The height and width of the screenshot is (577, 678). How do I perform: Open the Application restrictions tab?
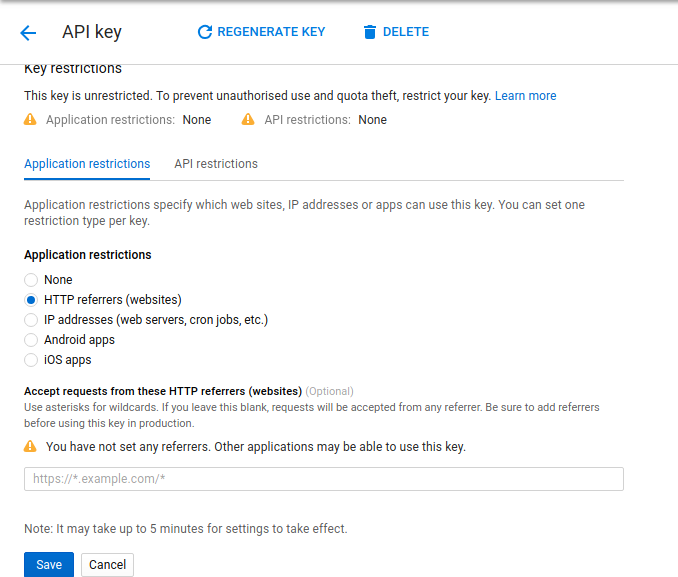point(87,164)
